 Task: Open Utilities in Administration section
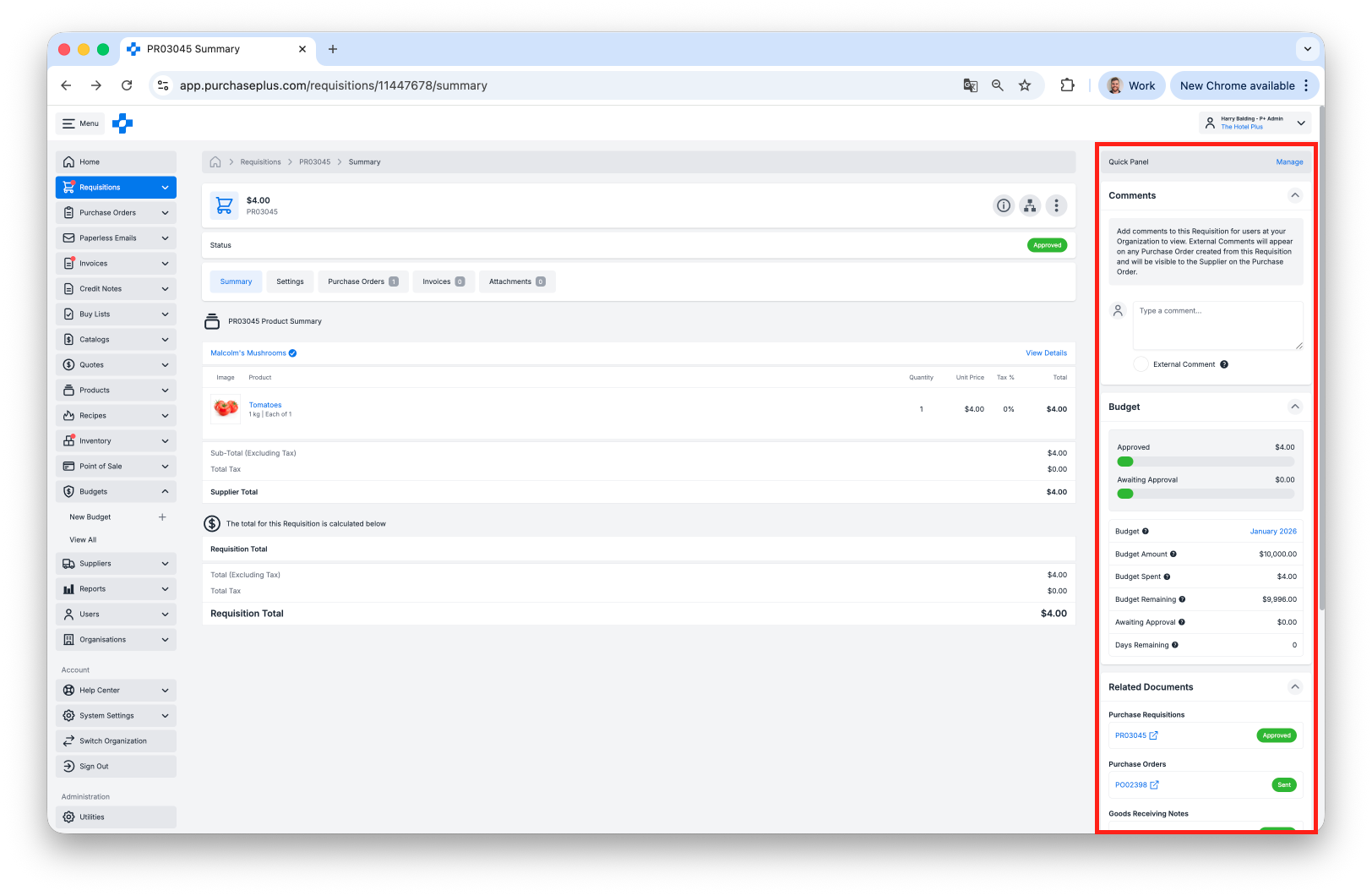(x=116, y=817)
